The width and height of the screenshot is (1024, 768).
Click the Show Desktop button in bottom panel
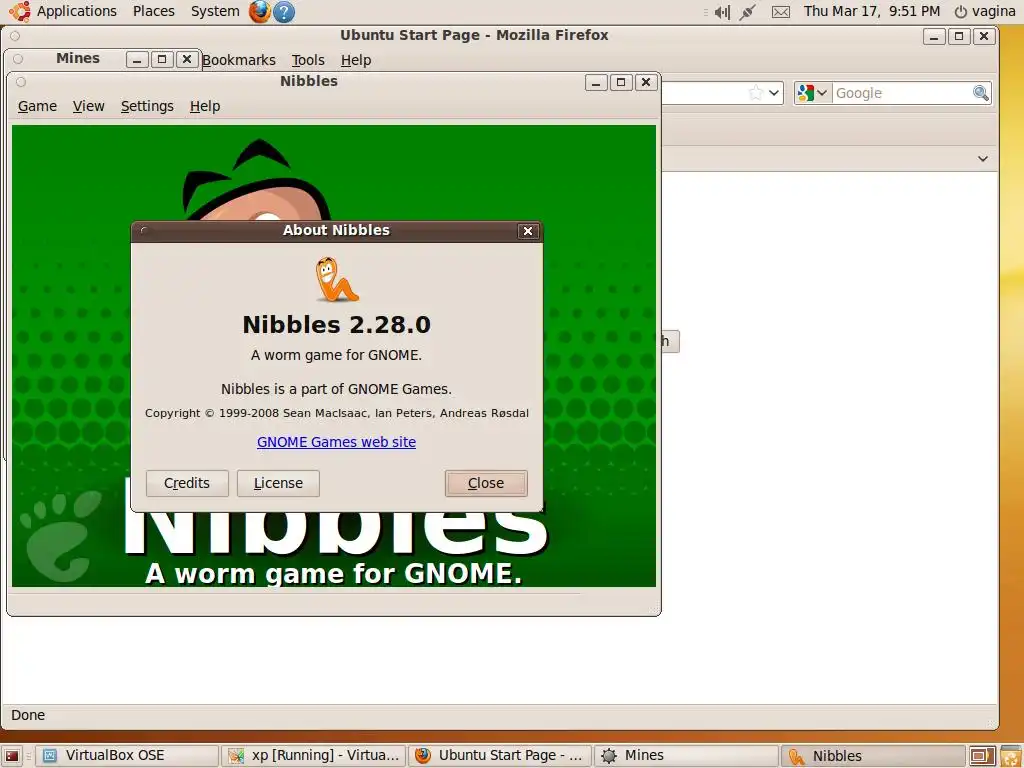(11, 756)
